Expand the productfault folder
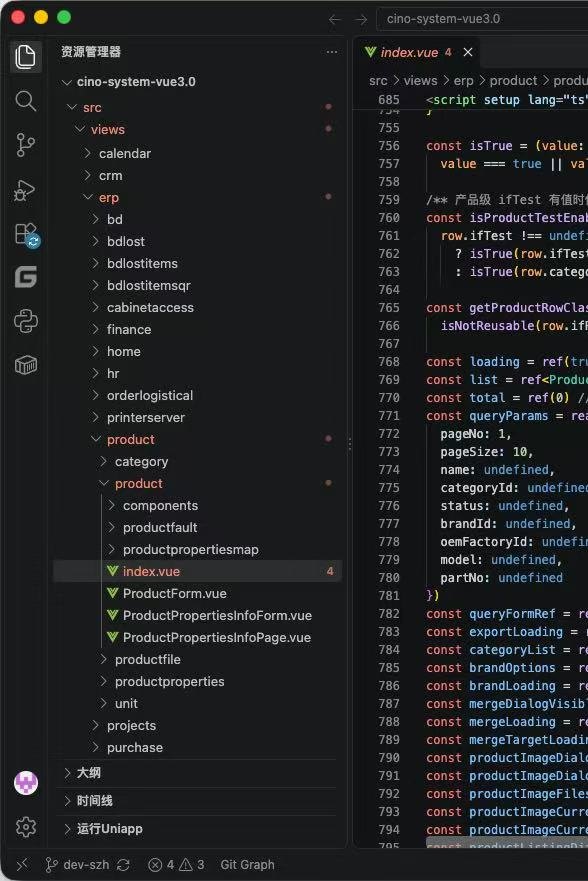588x881 pixels. pyautogui.click(x=198, y=527)
